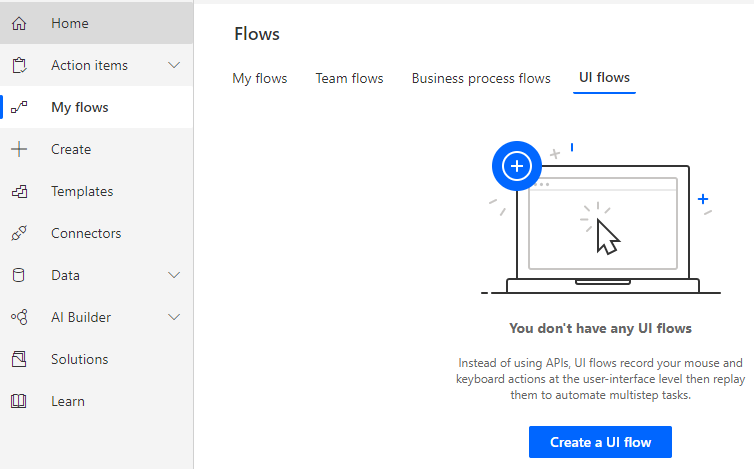Expand the AI Builder chevron
The height and width of the screenshot is (469, 754).
click(x=174, y=317)
